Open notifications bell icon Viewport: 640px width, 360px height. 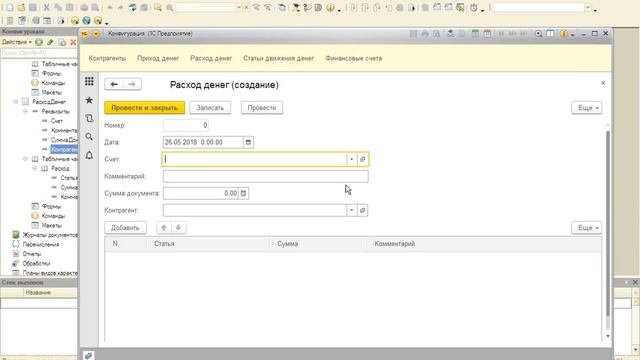coord(89,155)
